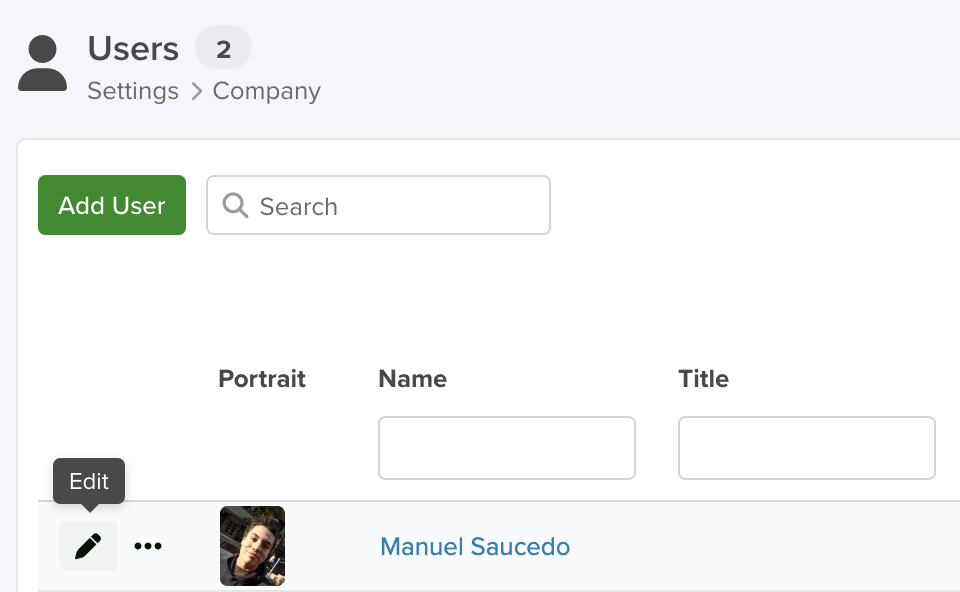Sort by the Name column header

[413, 379]
